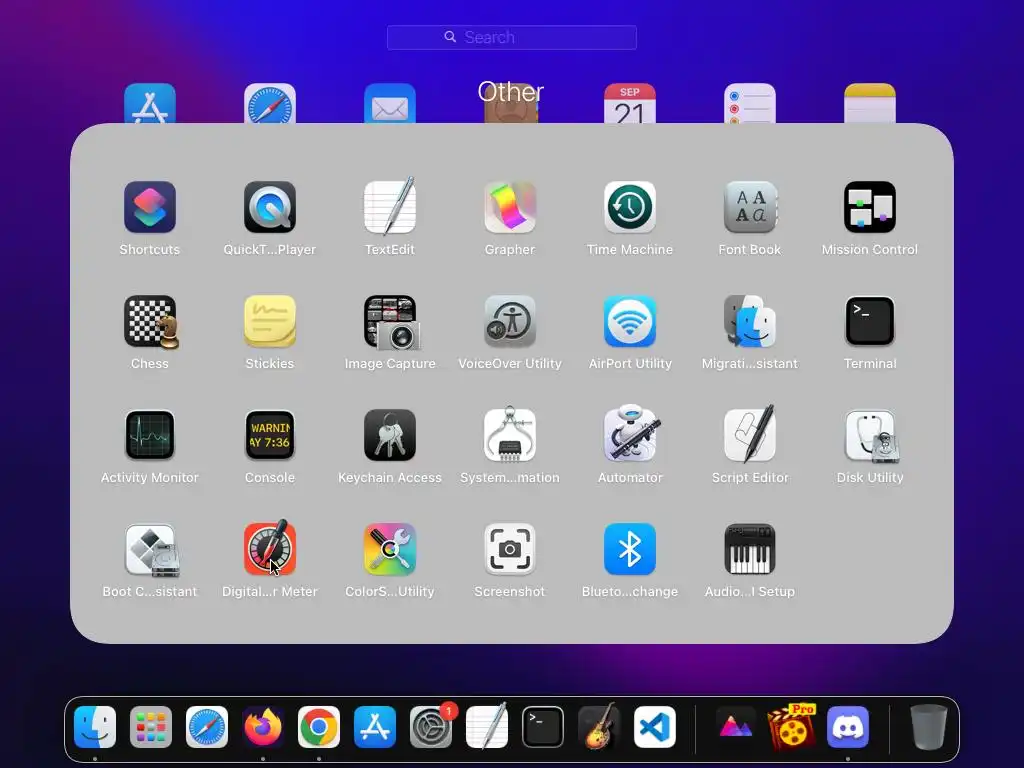Launch the Chess app
1024x768 pixels.
(151, 321)
